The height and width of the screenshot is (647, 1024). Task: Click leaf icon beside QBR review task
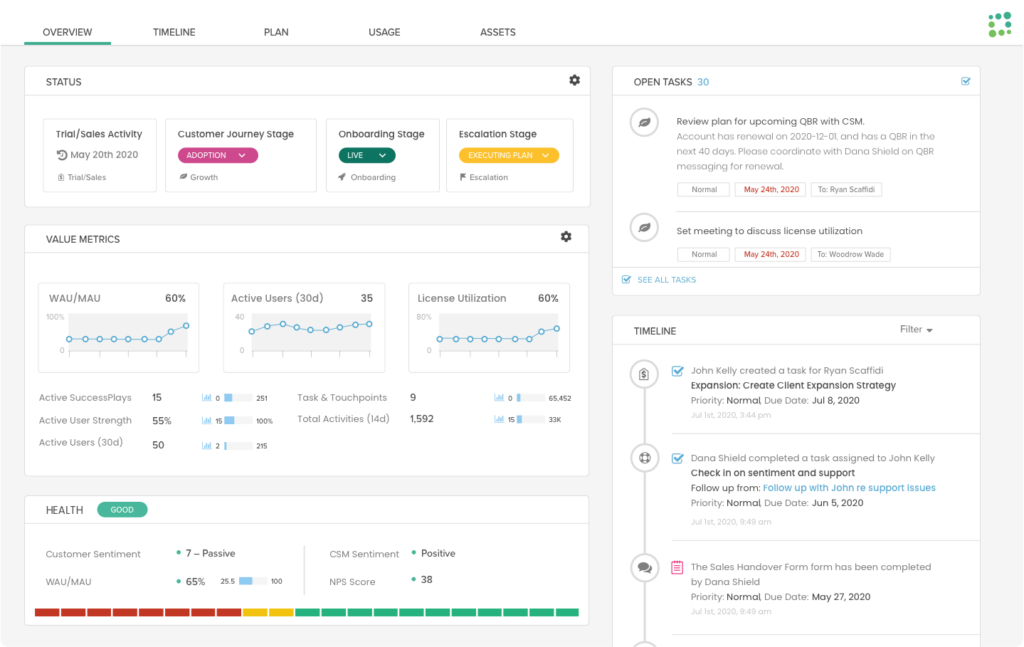[x=644, y=122]
